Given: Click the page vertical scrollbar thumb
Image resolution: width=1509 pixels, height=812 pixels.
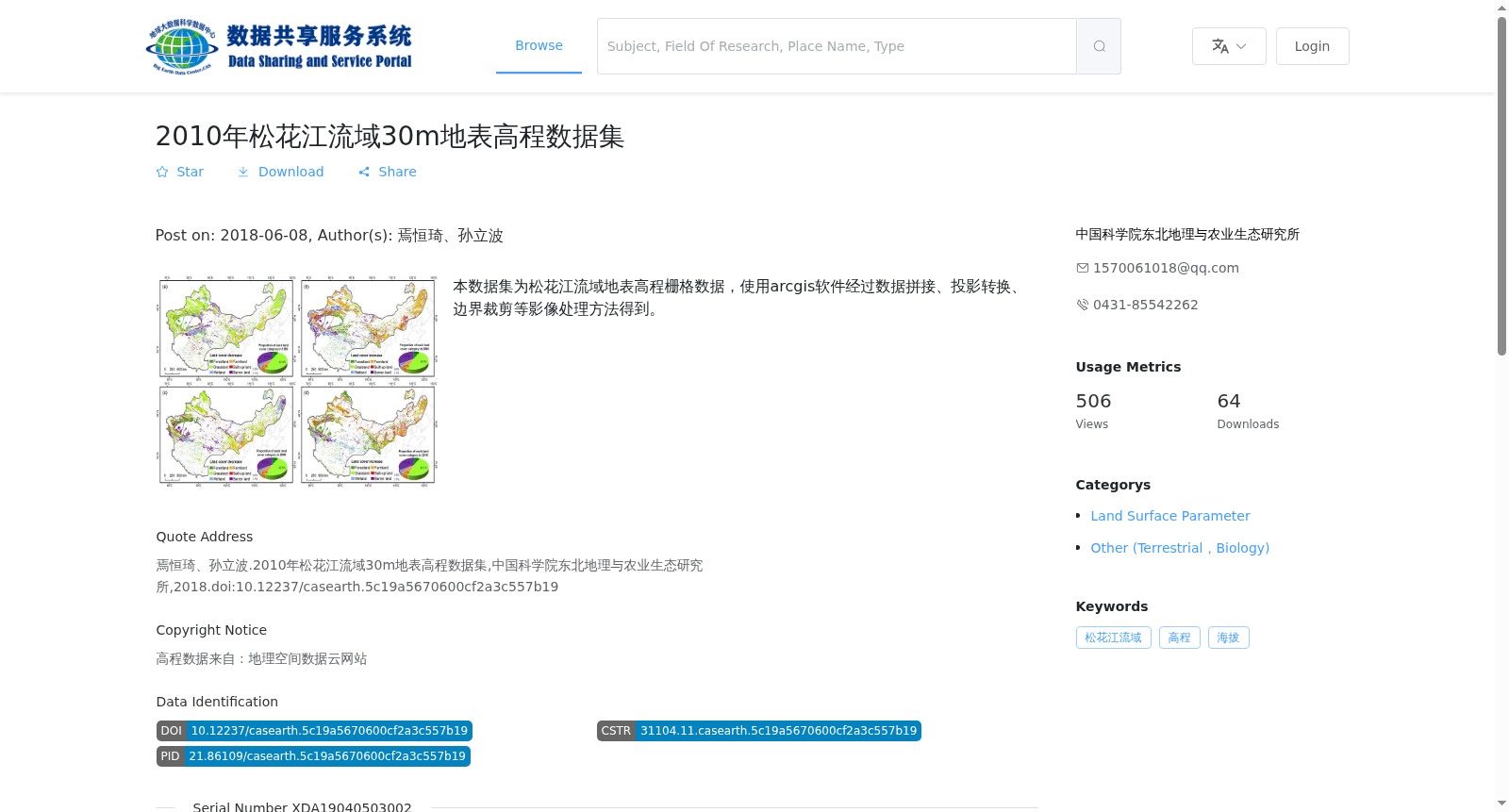Looking at the screenshot, I should (x=1501, y=186).
